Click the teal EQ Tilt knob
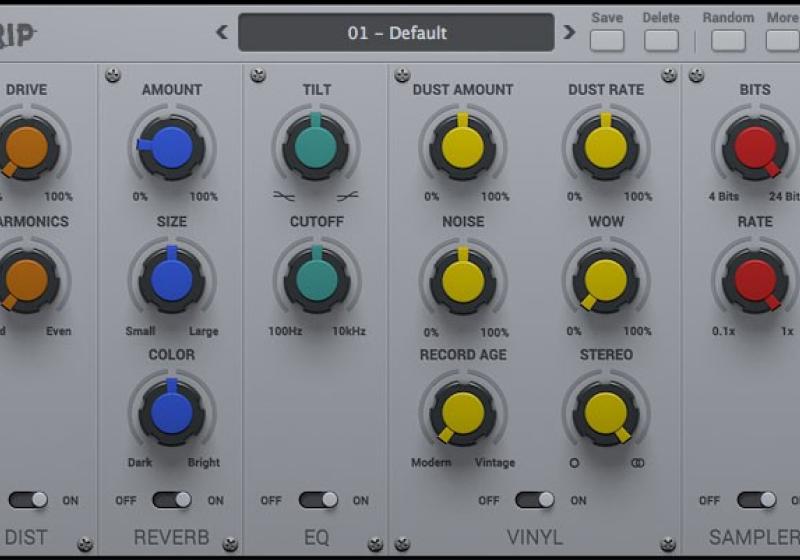The width and height of the screenshot is (800, 560). pyautogui.click(x=316, y=147)
